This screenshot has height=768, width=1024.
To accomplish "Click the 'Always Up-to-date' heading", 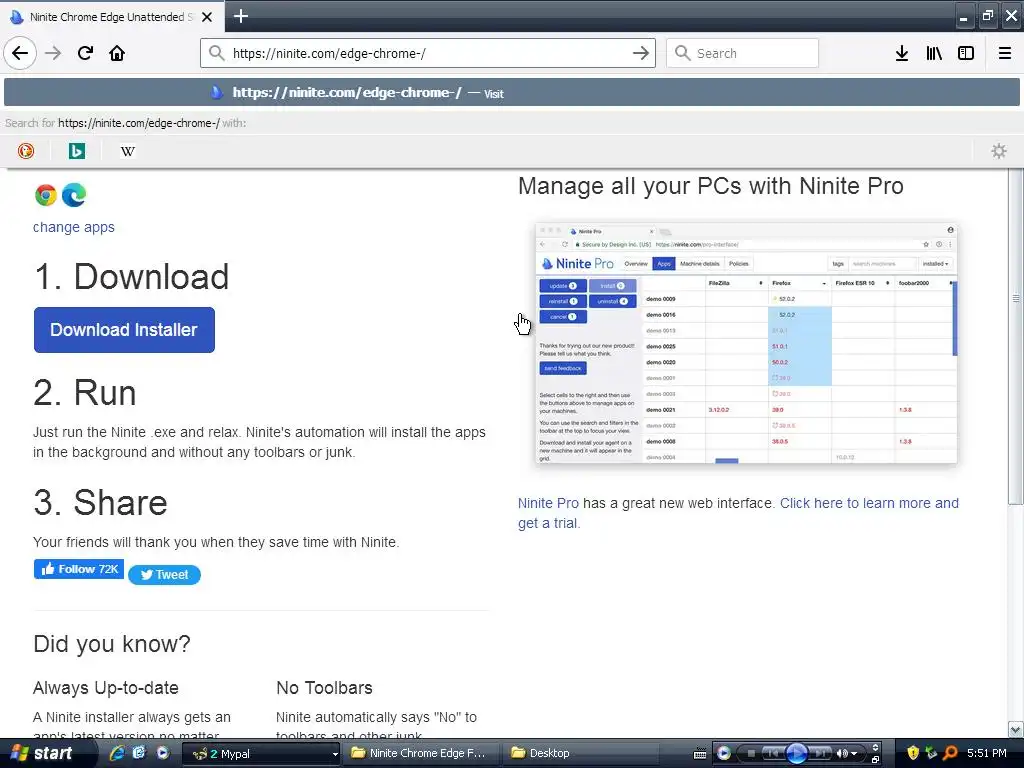I will coord(106,688).
